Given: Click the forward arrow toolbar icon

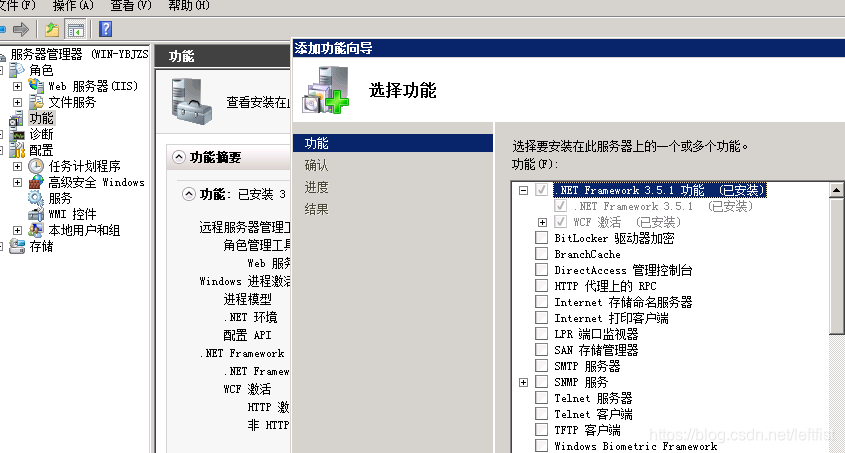Looking at the screenshot, I should click(20, 29).
